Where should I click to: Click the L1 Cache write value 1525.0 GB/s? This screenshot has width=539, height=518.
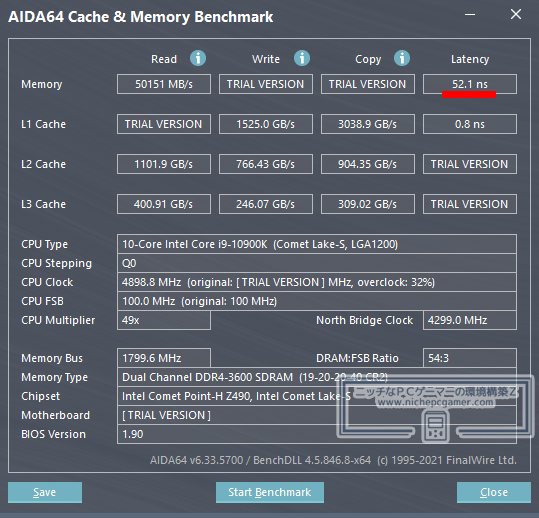266,124
